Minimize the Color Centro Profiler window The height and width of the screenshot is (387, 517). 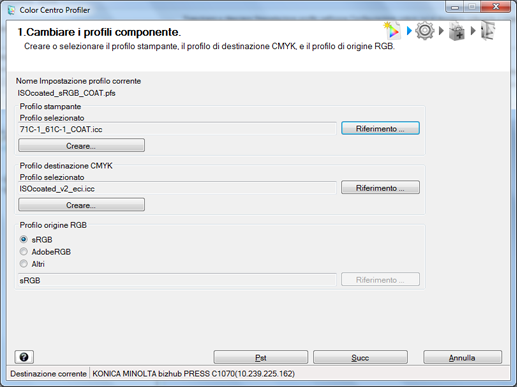(455, 7)
